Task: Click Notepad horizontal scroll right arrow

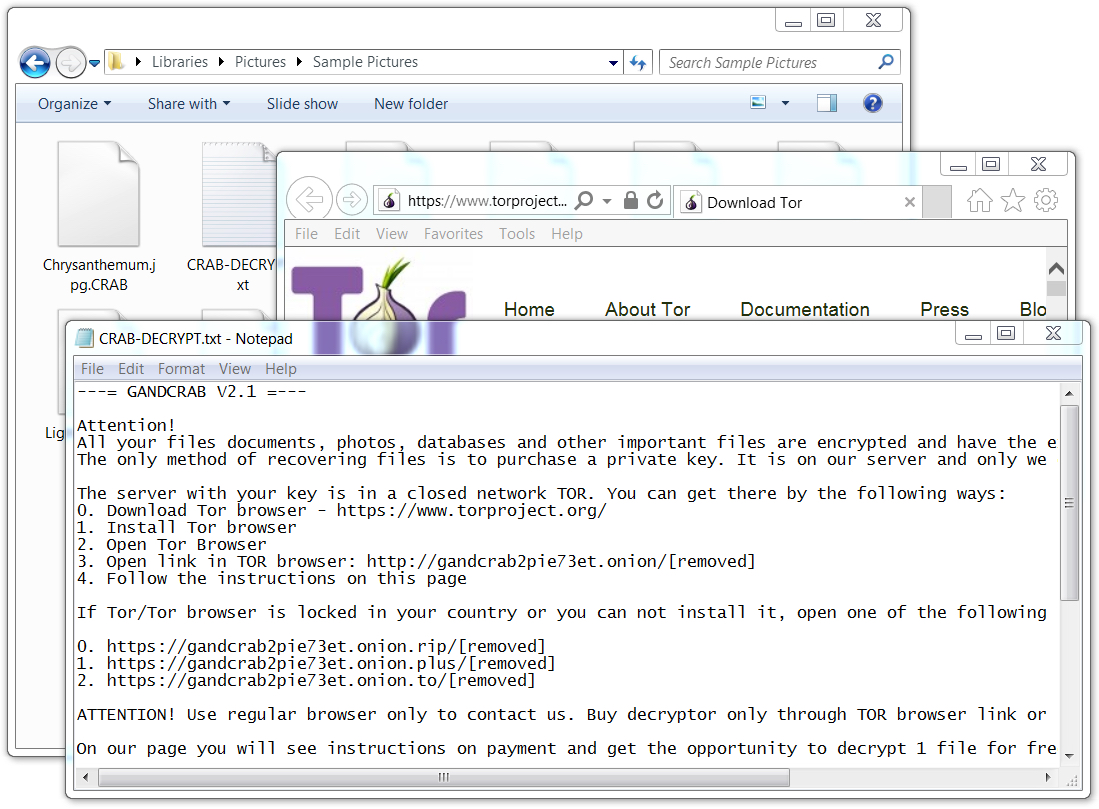Action: tap(1049, 777)
